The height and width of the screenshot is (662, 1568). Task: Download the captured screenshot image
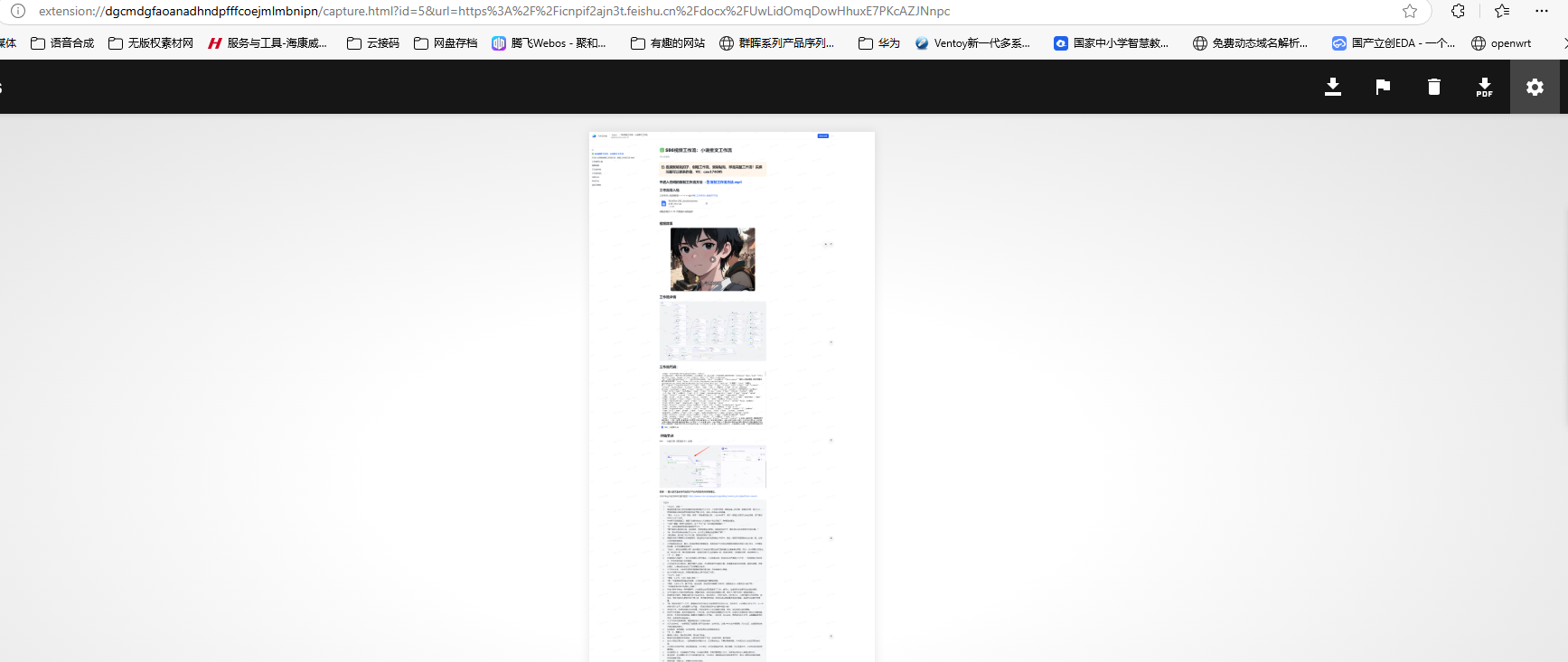click(x=1332, y=87)
